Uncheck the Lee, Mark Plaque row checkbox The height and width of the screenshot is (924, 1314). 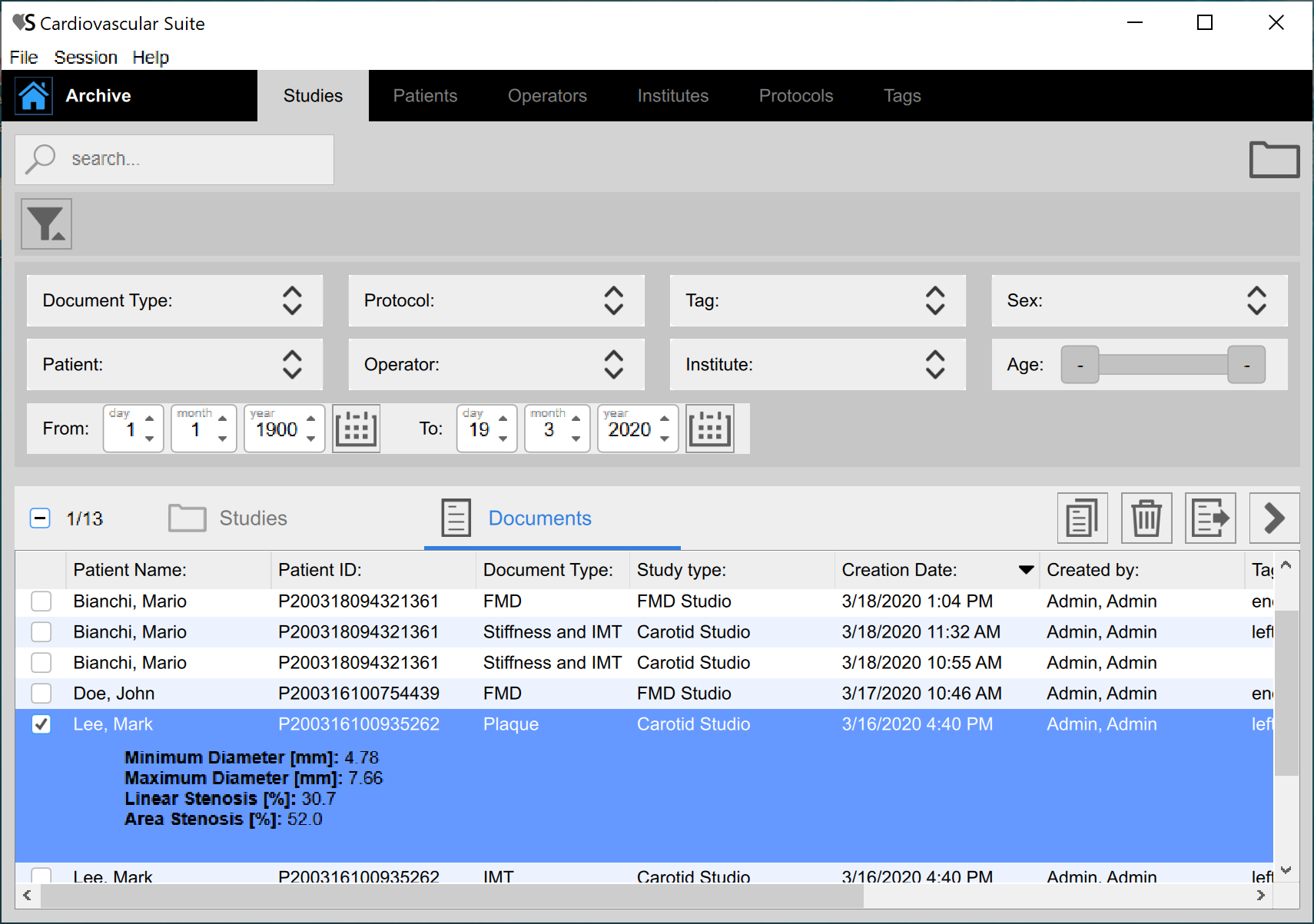tap(41, 724)
